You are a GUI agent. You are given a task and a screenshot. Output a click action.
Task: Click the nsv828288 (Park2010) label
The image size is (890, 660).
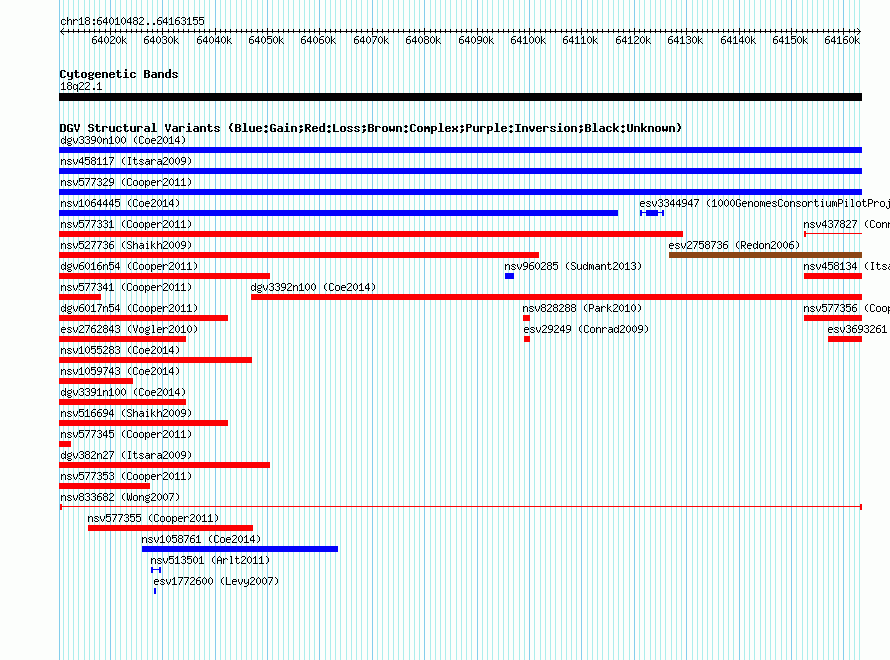coord(582,308)
